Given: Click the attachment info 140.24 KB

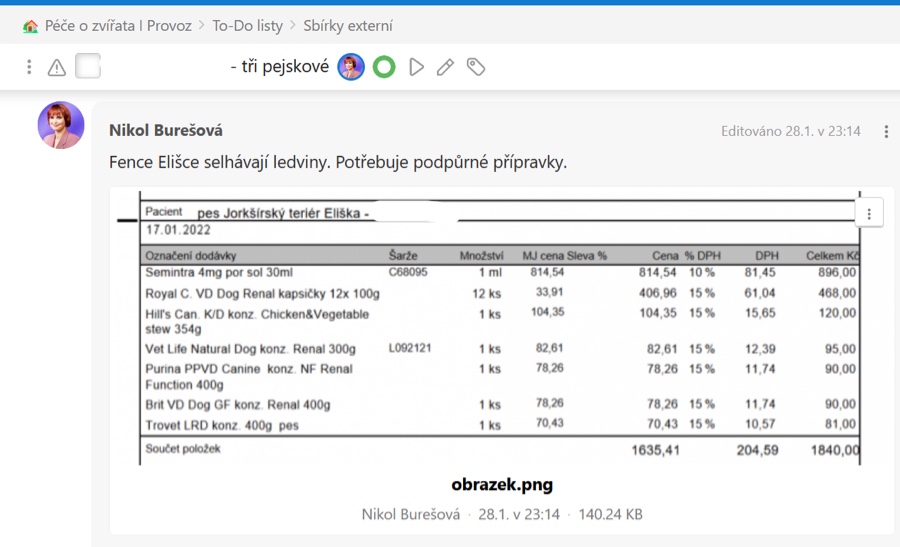Looking at the screenshot, I should click(x=610, y=514).
